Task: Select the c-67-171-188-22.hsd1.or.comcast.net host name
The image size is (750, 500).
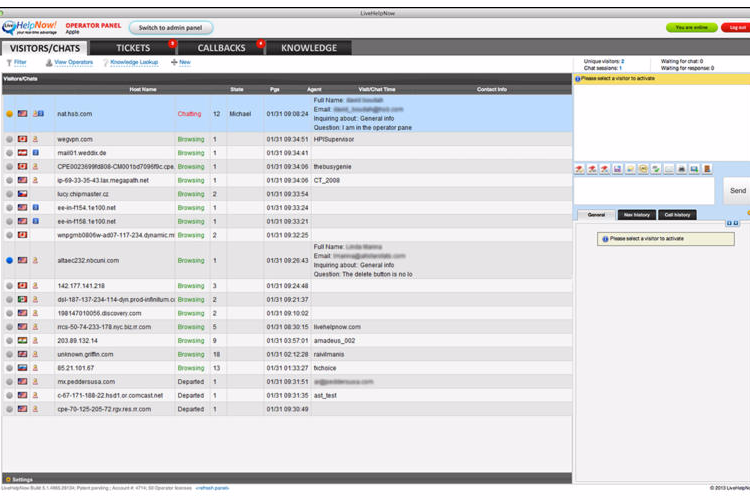Action: pos(110,395)
